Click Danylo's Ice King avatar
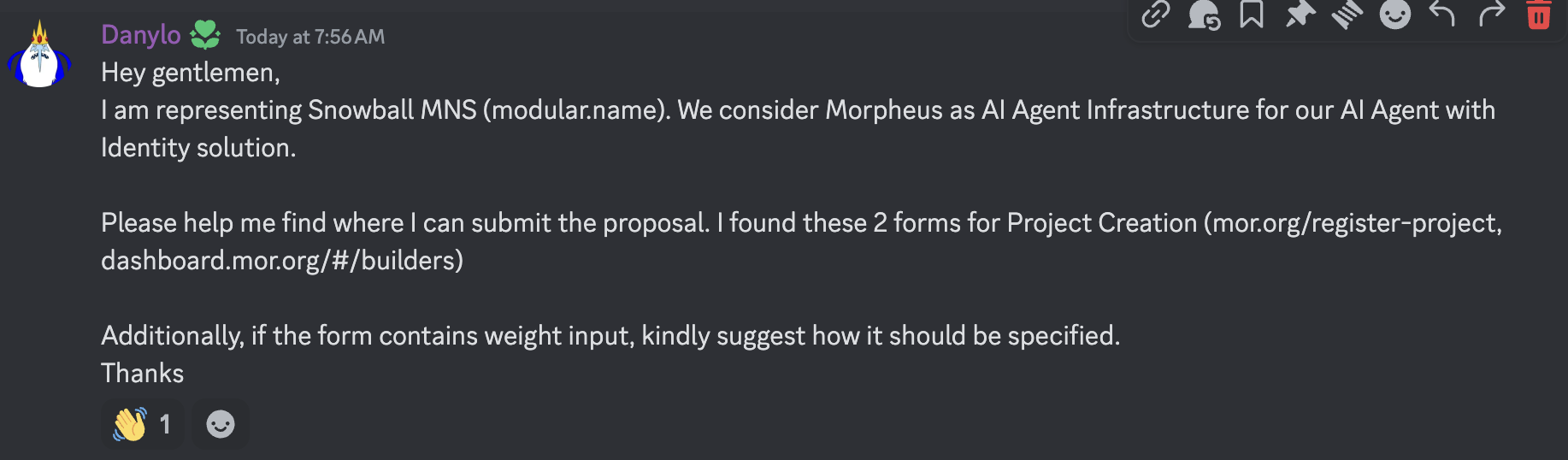This screenshot has width=1568, height=460. [x=39, y=58]
